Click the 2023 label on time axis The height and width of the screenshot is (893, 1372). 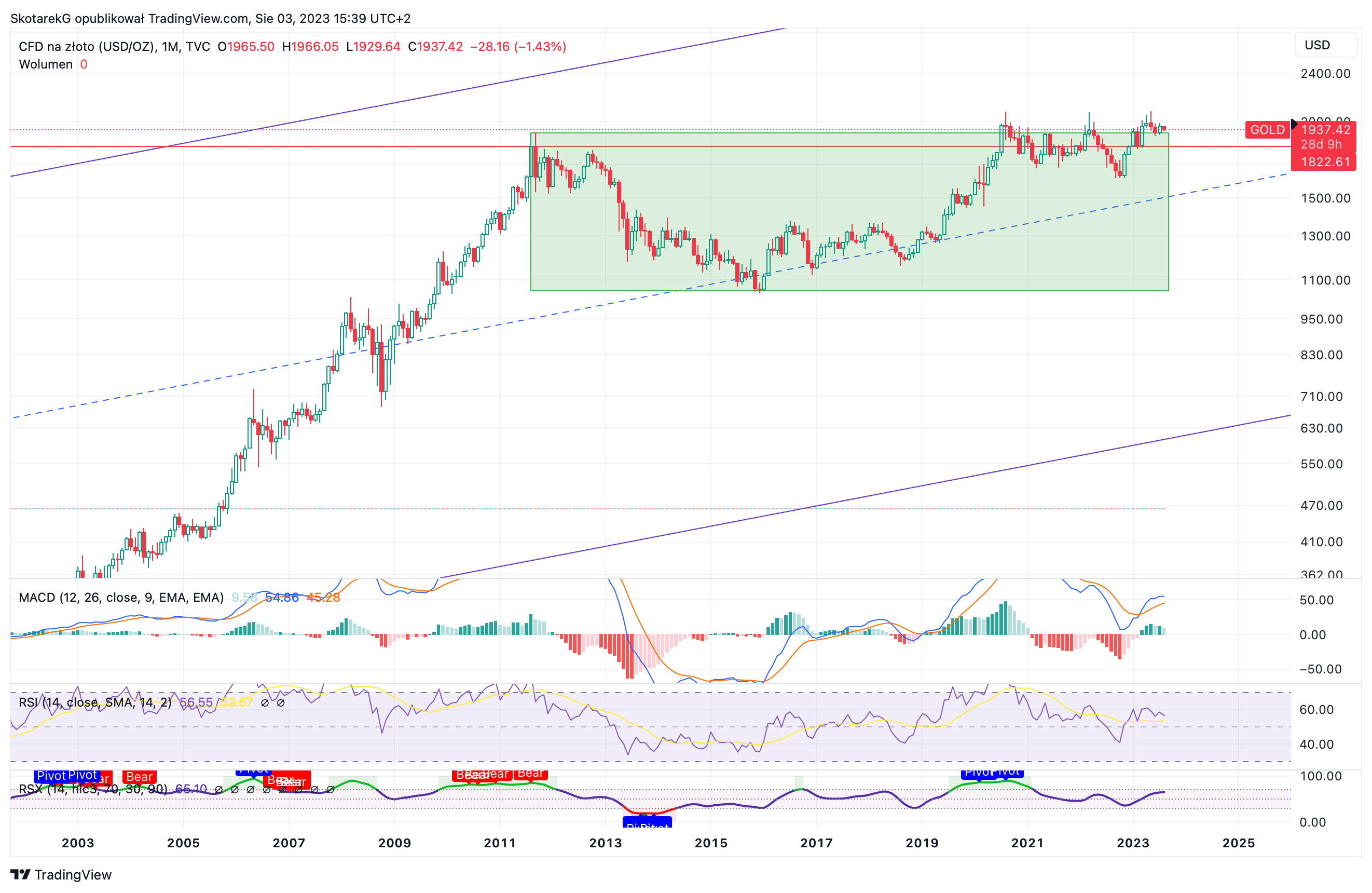pos(1133,843)
